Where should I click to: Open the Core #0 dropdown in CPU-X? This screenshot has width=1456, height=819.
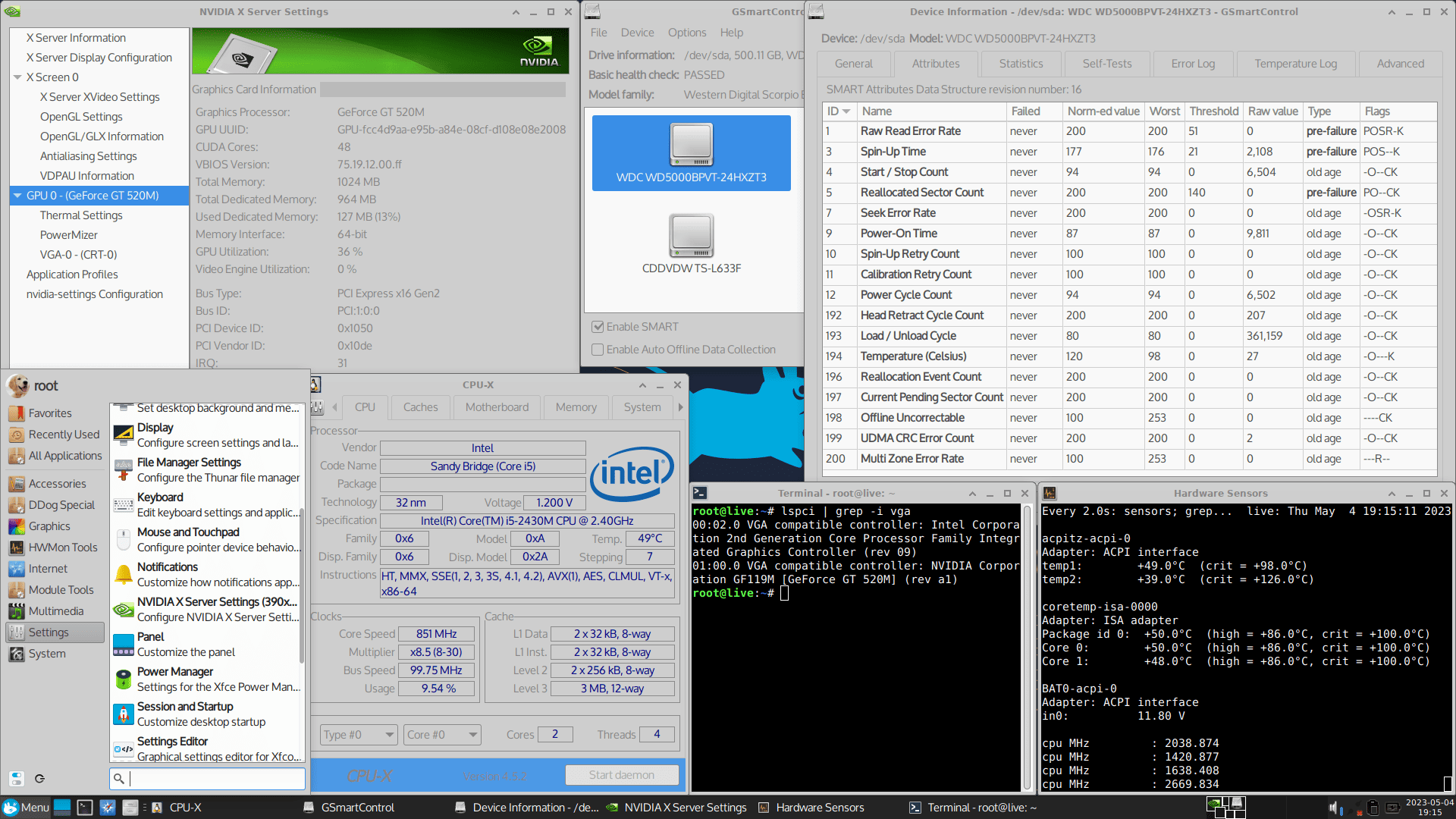442,735
